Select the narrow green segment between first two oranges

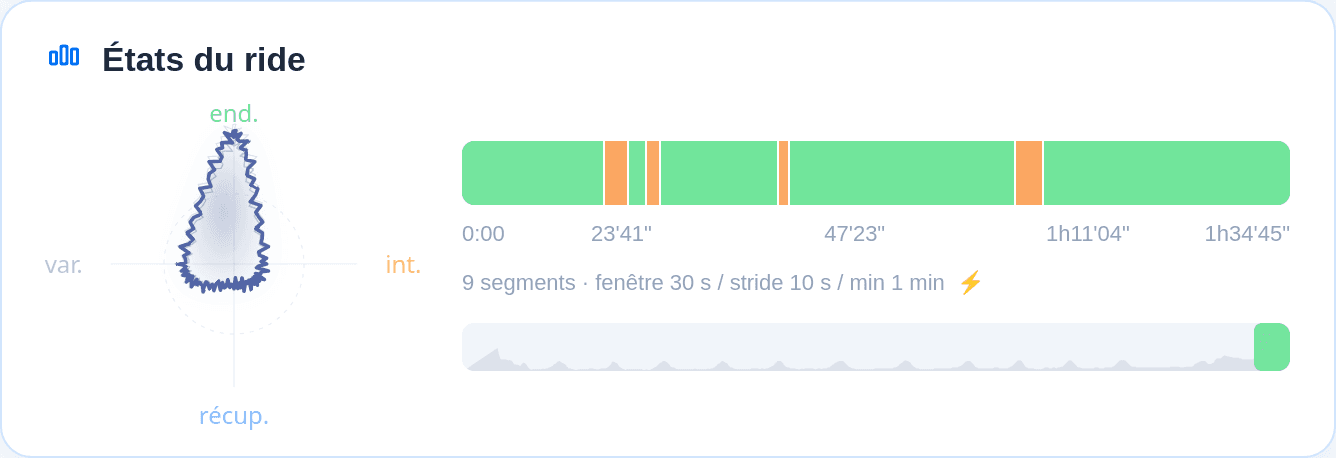pos(637,173)
